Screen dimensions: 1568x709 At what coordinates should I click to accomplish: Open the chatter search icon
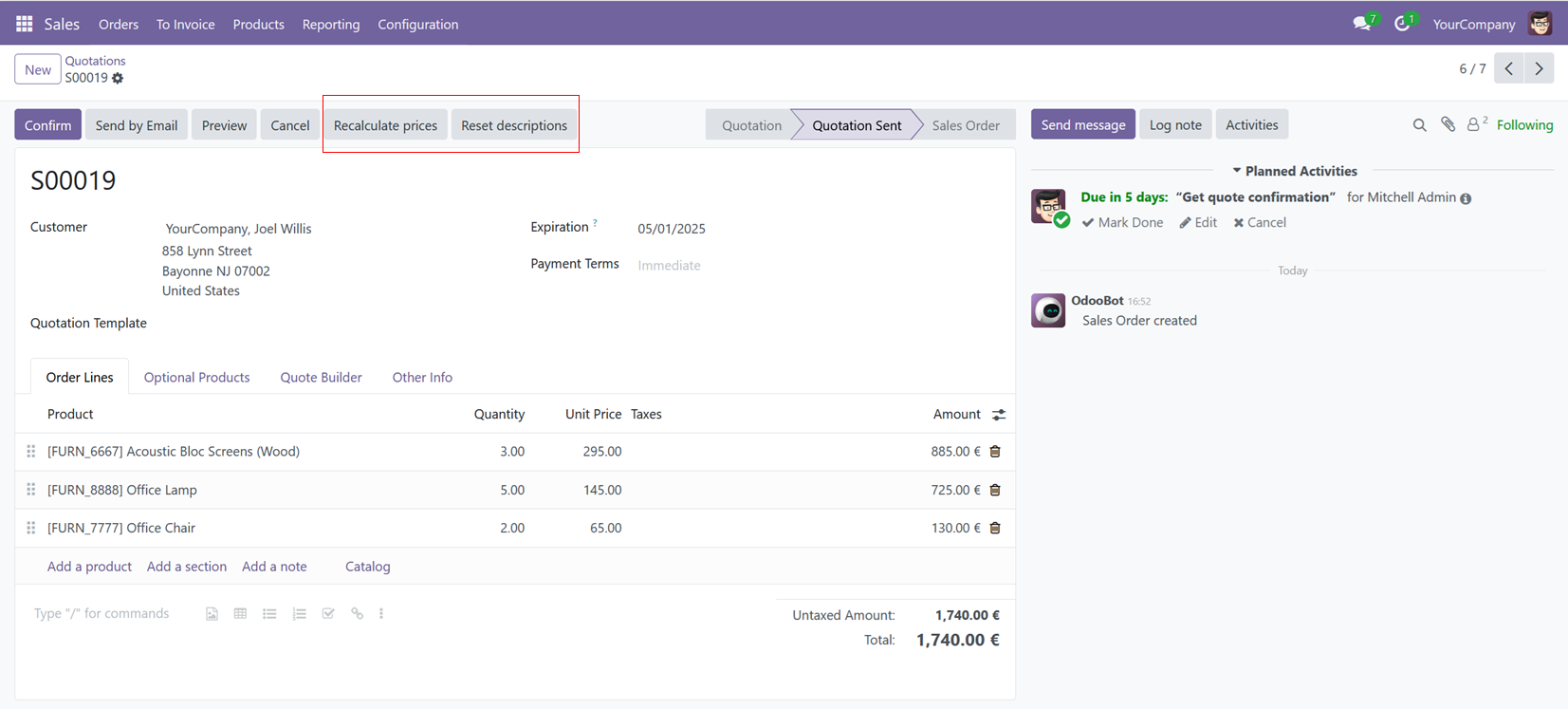coord(1419,125)
